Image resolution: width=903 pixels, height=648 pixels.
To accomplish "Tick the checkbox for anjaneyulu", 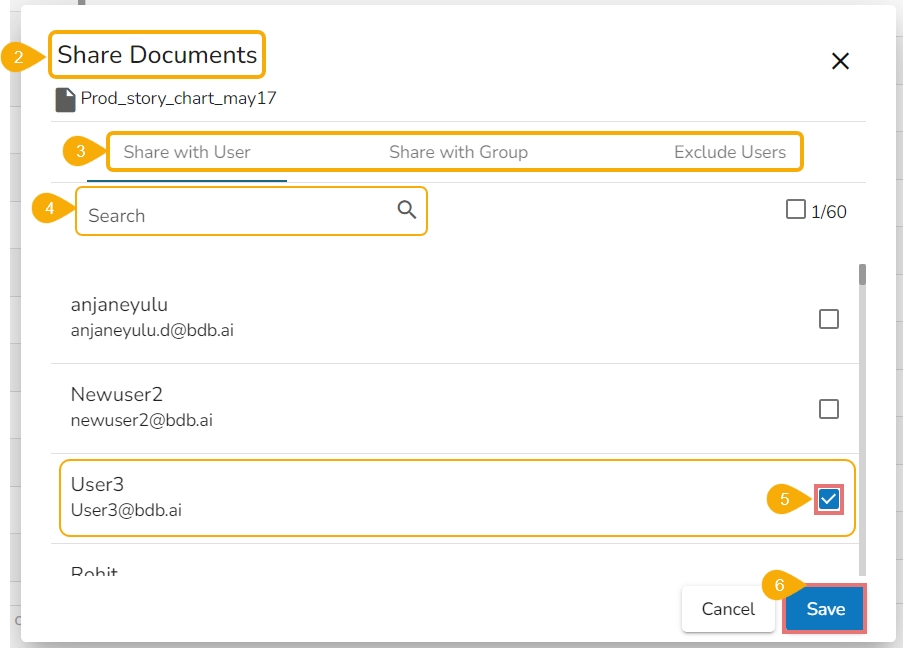I will [828, 319].
